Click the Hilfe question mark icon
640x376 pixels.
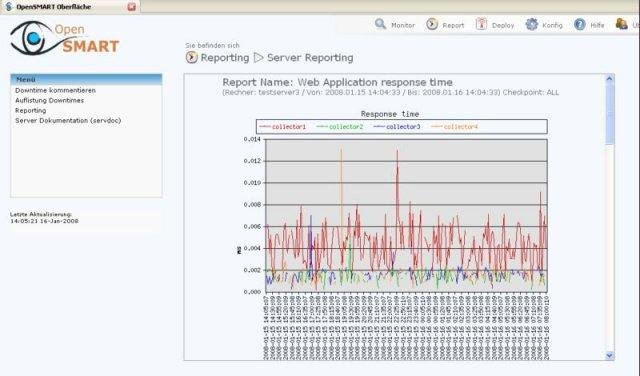click(x=580, y=24)
